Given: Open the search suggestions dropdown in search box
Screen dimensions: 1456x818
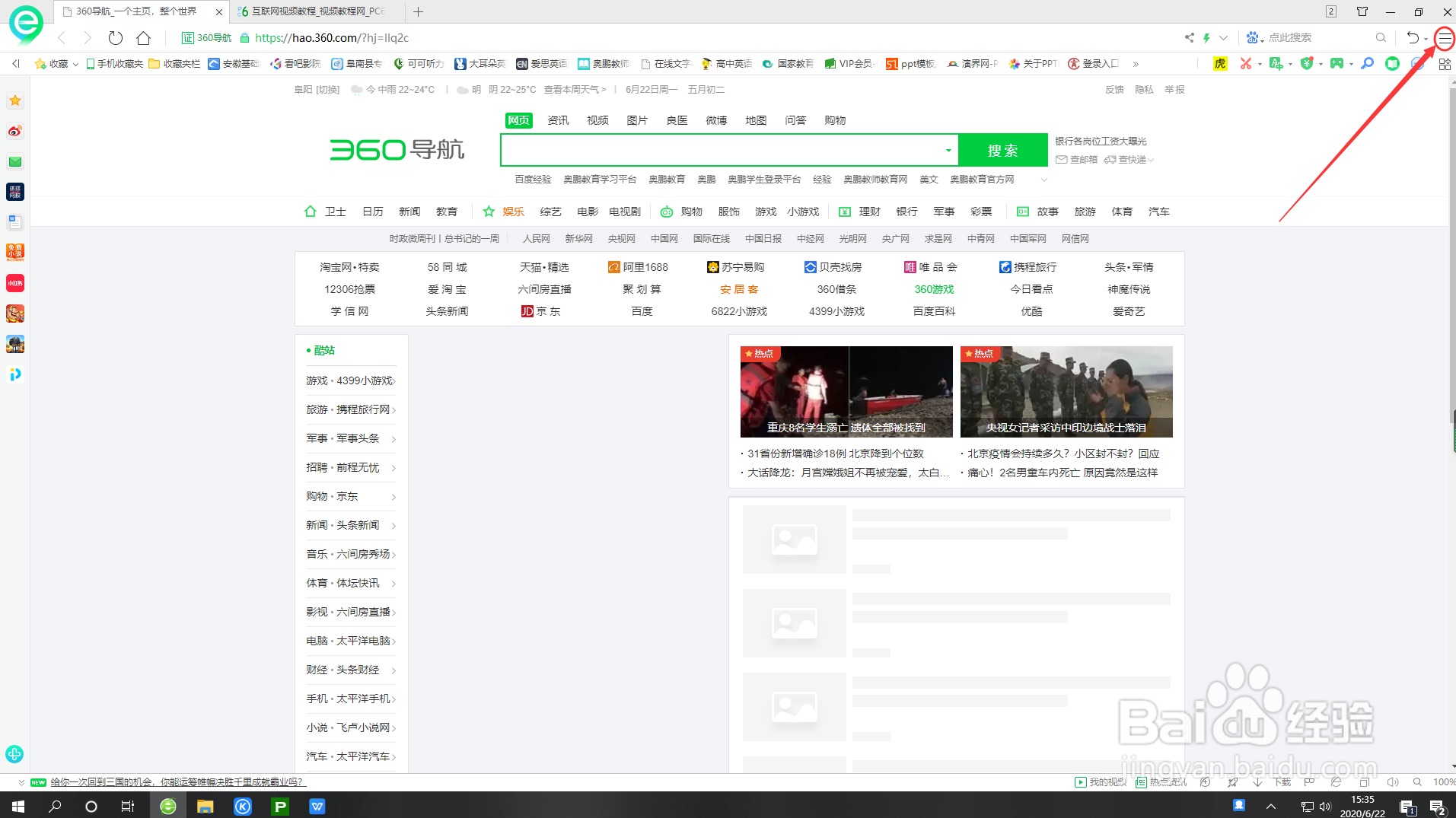Looking at the screenshot, I should [948, 150].
